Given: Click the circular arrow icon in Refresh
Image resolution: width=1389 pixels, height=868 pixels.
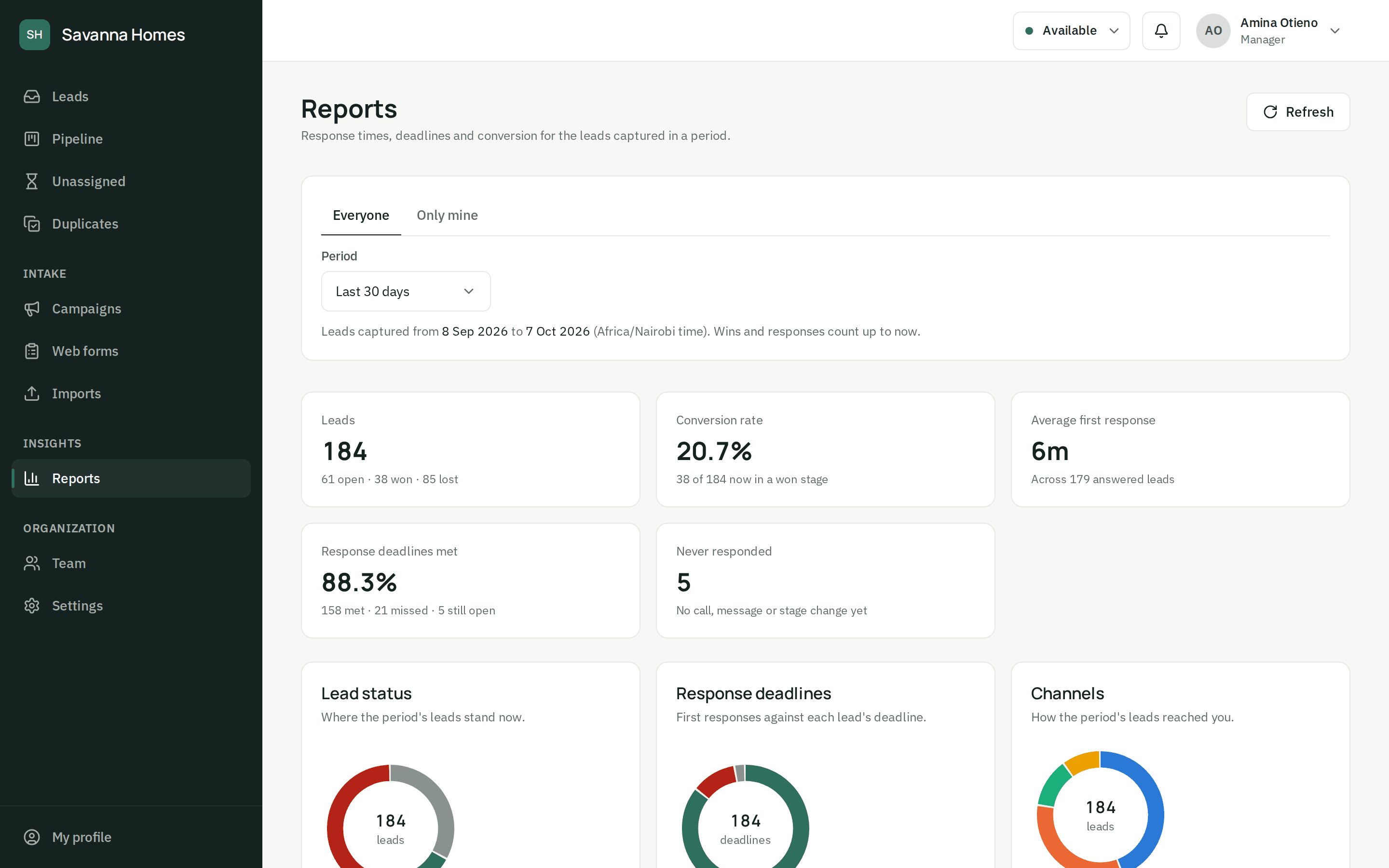Looking at the screenshot, I should click(x=1270, y=112).
